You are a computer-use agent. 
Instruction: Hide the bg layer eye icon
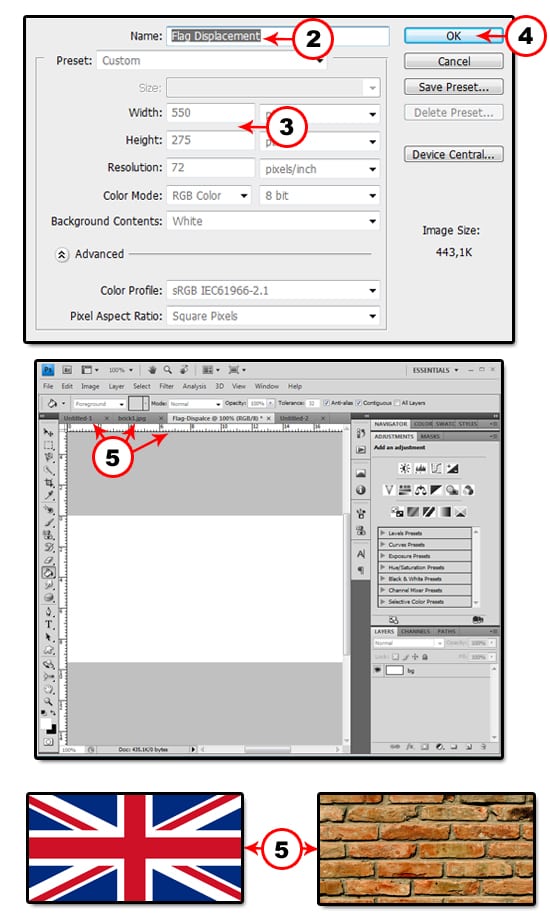point(378,670)
